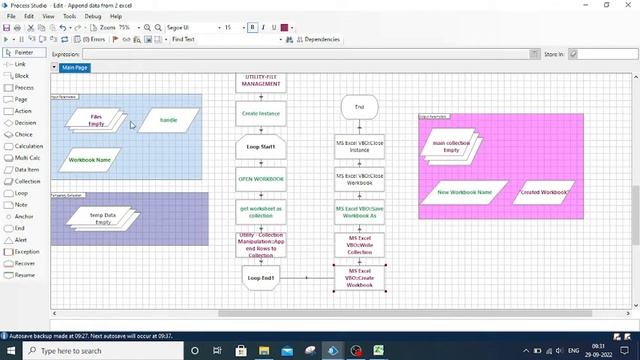Click the Print icon
640x360 pixels.
(x=17, y=28)
